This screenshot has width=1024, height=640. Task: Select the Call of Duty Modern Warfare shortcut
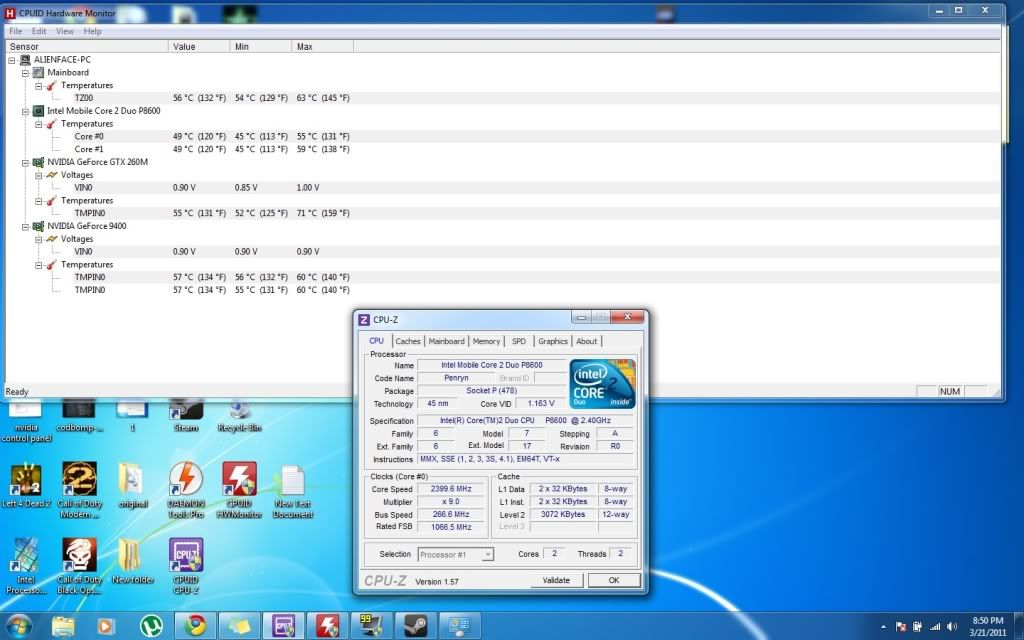coord(80,490)
